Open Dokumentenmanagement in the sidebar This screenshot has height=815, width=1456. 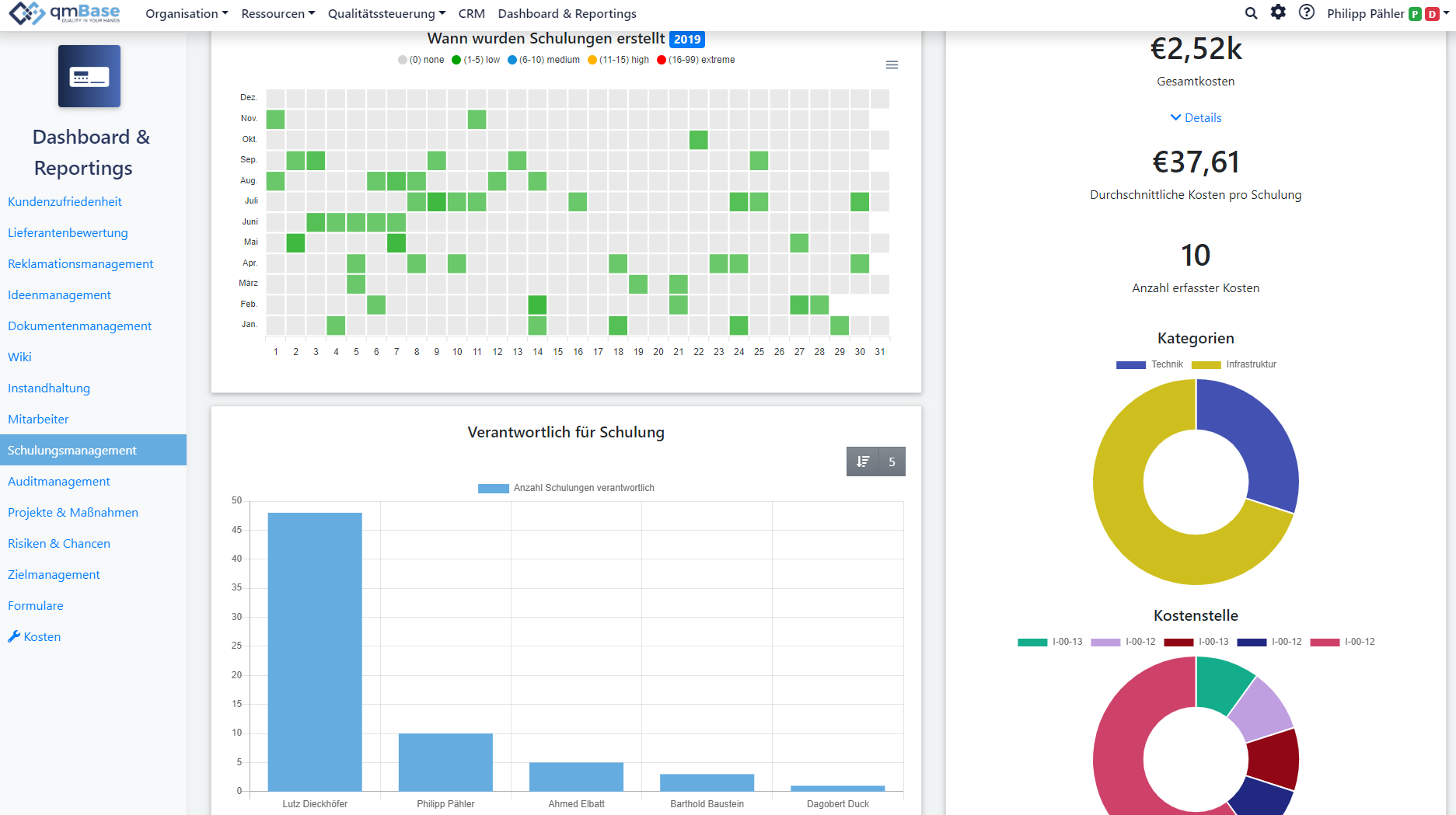click(79, 326)
